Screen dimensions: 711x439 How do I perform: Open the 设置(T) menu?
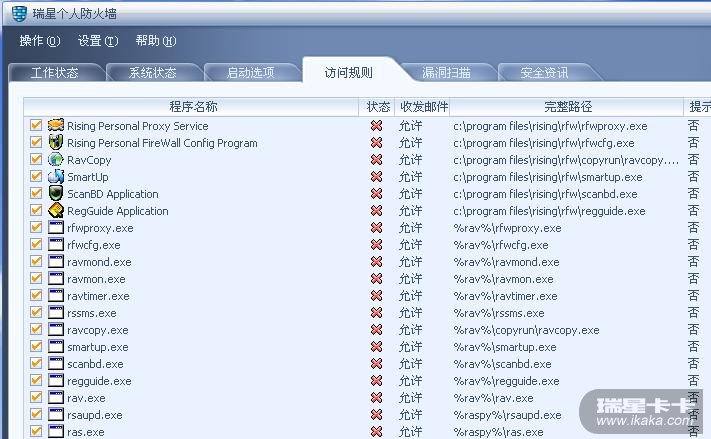click(98, 41)
